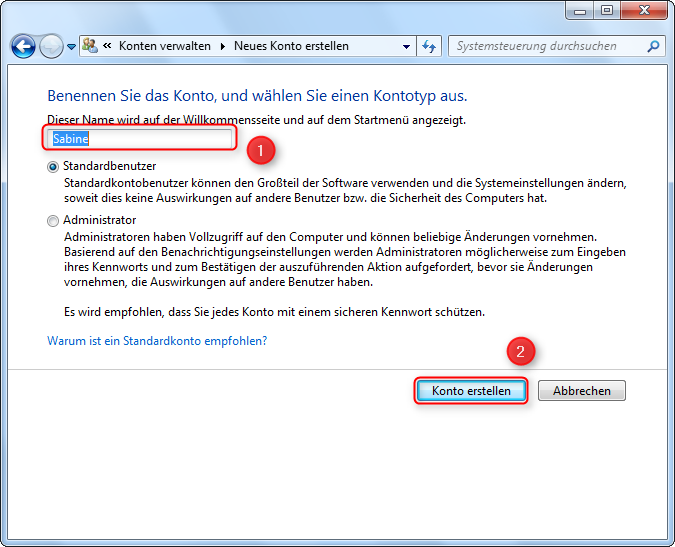This screenshot has height=547, width=675.
Task: Select the Administrator radio button
Action: click(53, 221)
